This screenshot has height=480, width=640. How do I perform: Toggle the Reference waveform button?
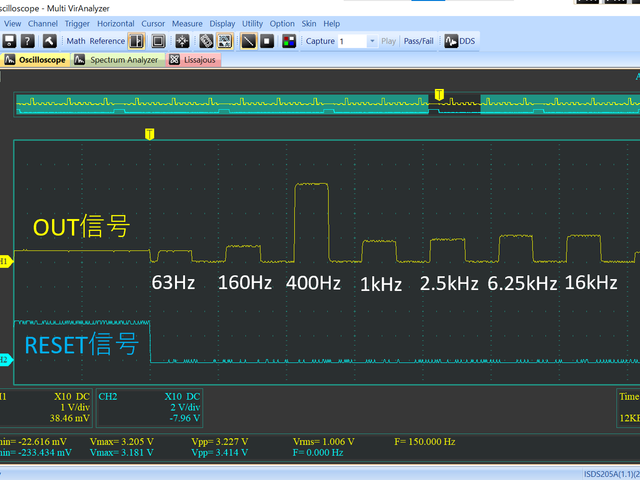point(108,41)
